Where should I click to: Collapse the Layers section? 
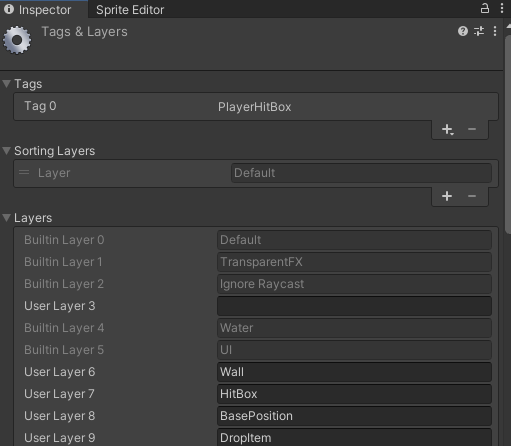(6, 218)
